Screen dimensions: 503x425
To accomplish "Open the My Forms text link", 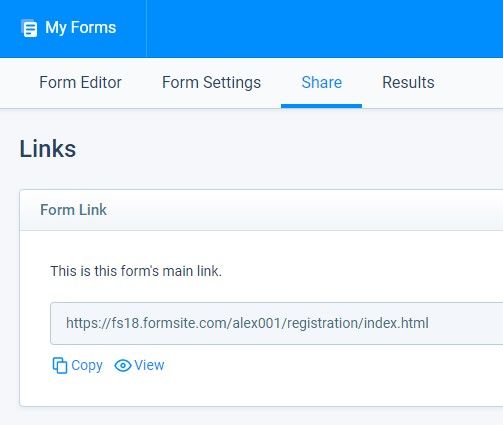I will pos(80,27).
